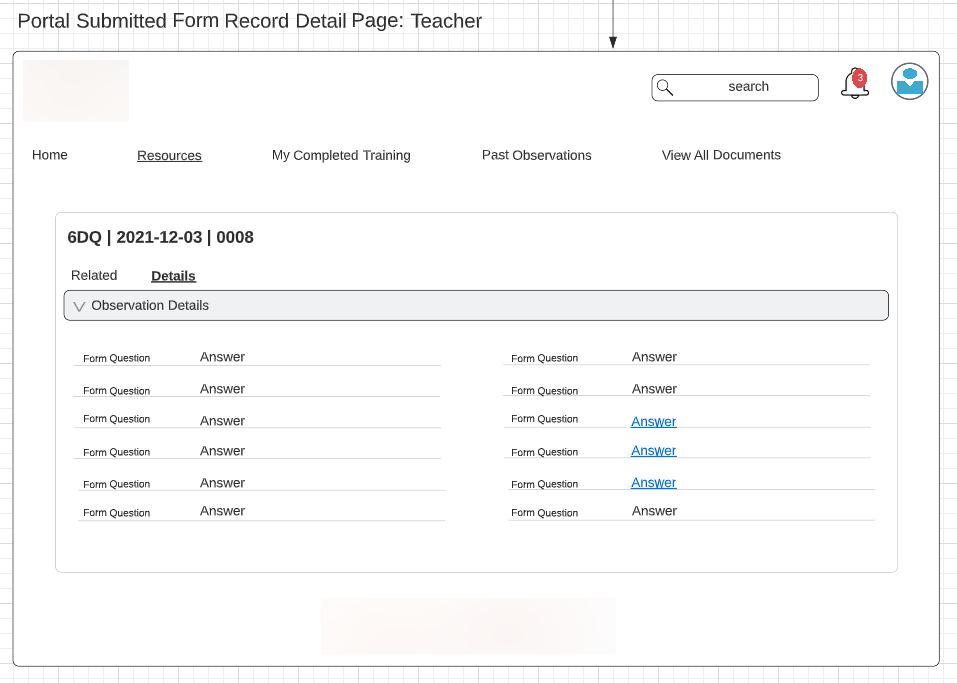This screenshot has height=683, width=957.
Task: Click the first blue Answer link
Action: [x=654, y=421]
